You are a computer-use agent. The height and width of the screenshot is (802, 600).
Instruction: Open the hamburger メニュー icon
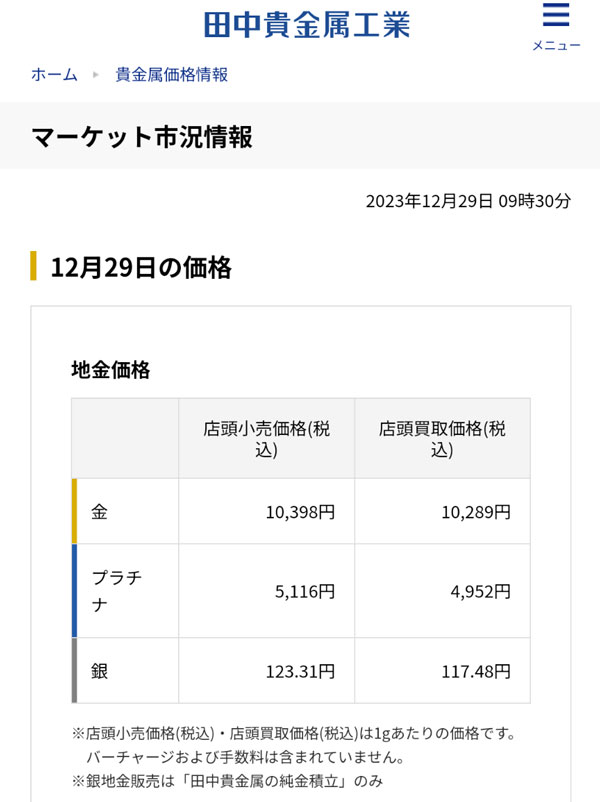[556, 26]
